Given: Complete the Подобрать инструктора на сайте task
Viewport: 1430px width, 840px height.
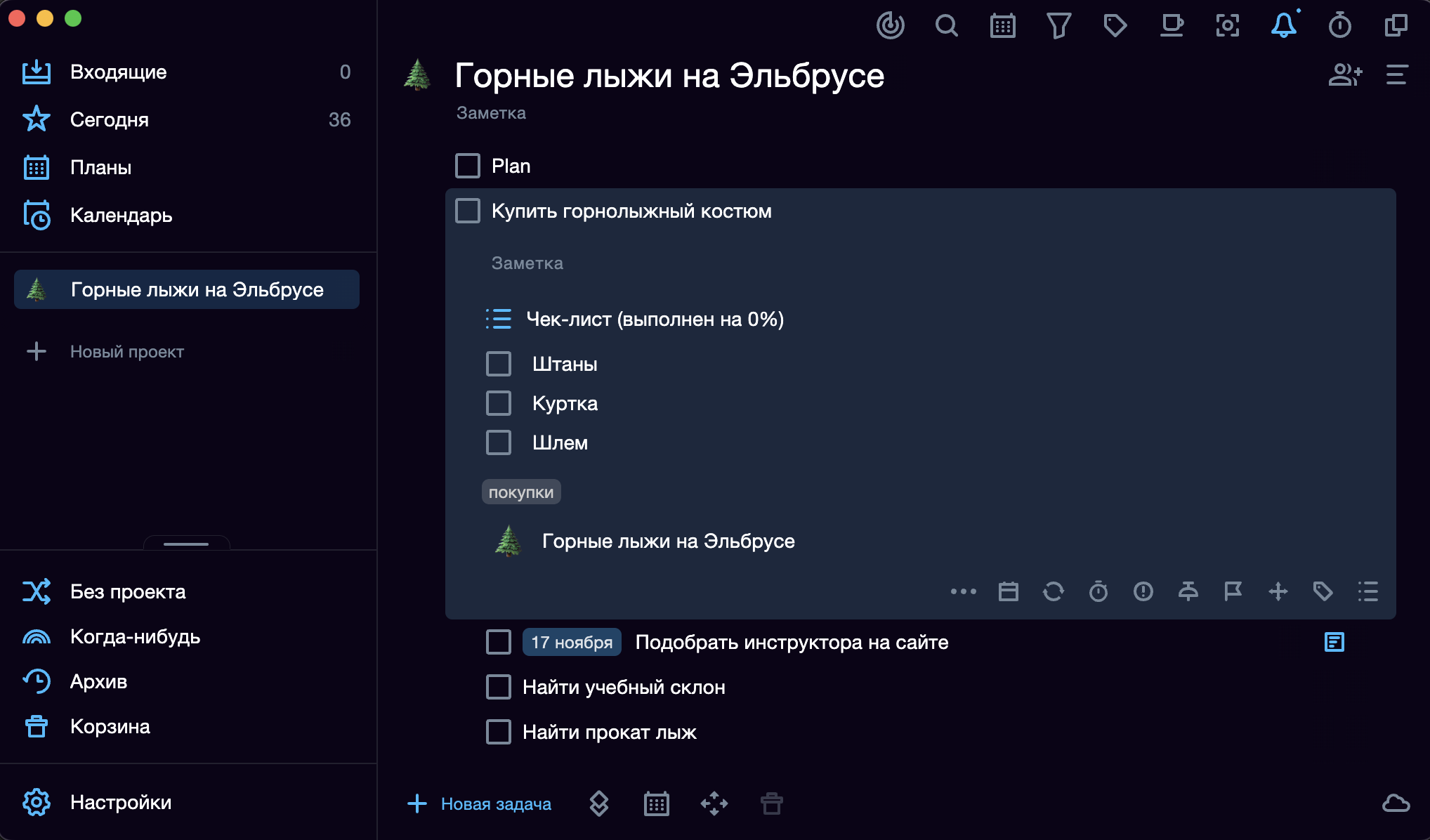Looking at the screenshot, I should coord(499,642).
